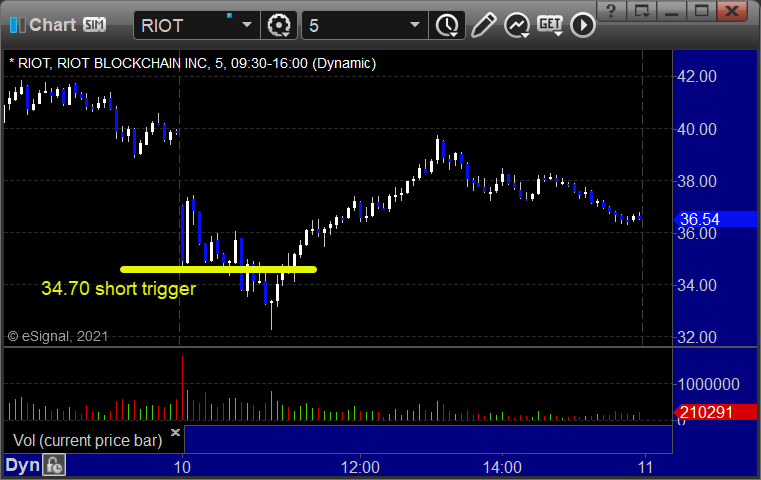Open the symbol settings gear icon
Image resolution: width=761 pixels, height=480 pixels.
279,25
